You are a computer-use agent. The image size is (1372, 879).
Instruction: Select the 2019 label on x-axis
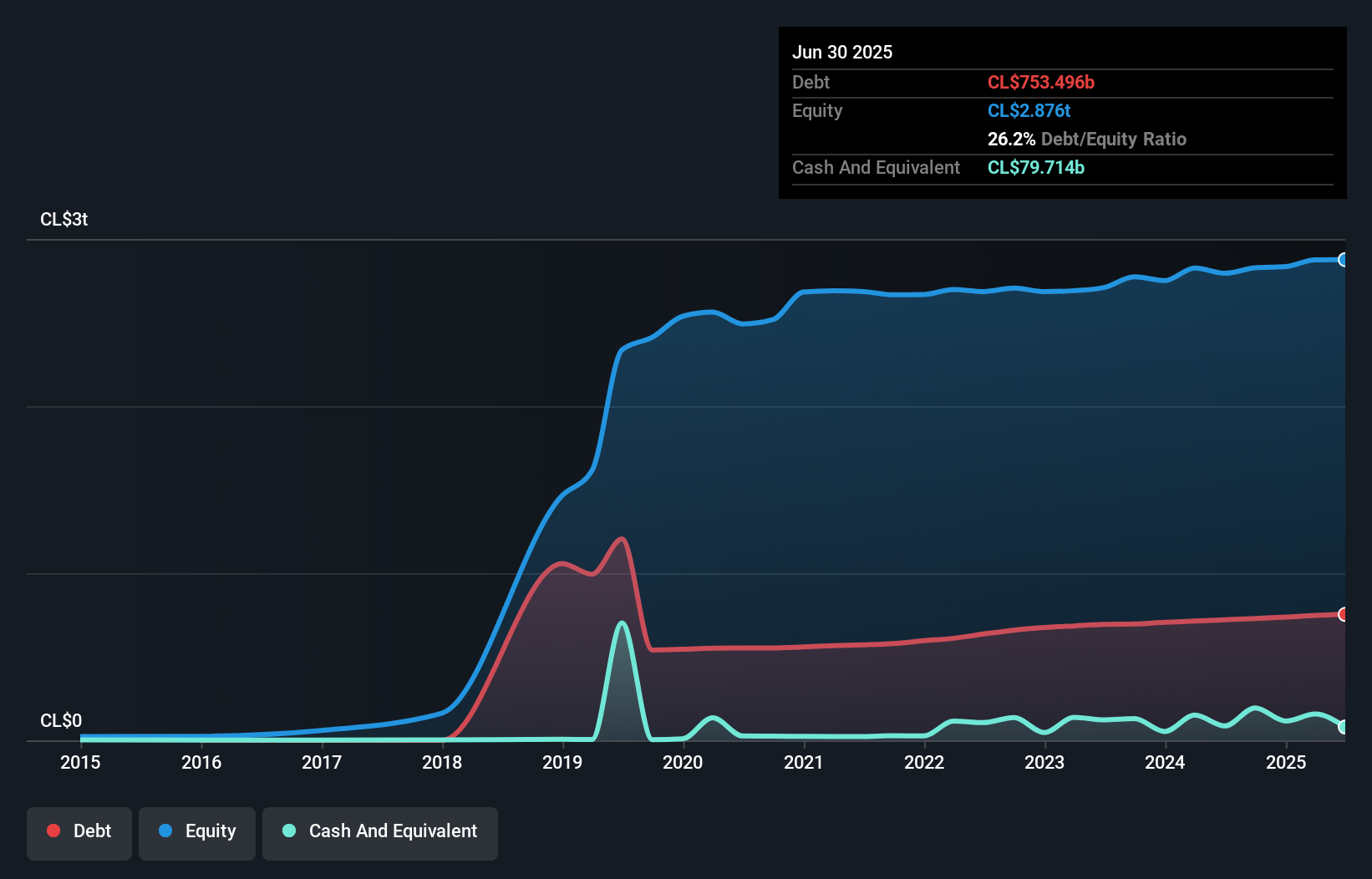562,762
